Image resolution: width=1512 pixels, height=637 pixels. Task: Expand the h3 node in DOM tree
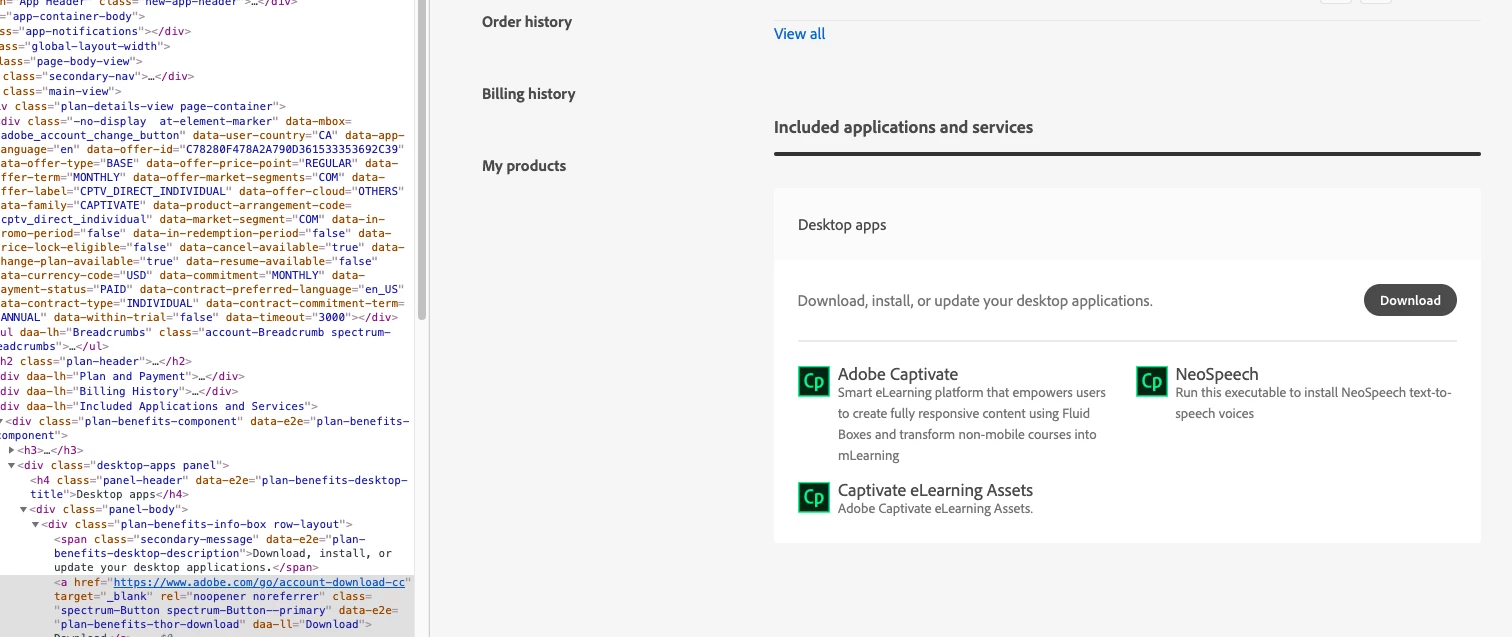[11, 451]
